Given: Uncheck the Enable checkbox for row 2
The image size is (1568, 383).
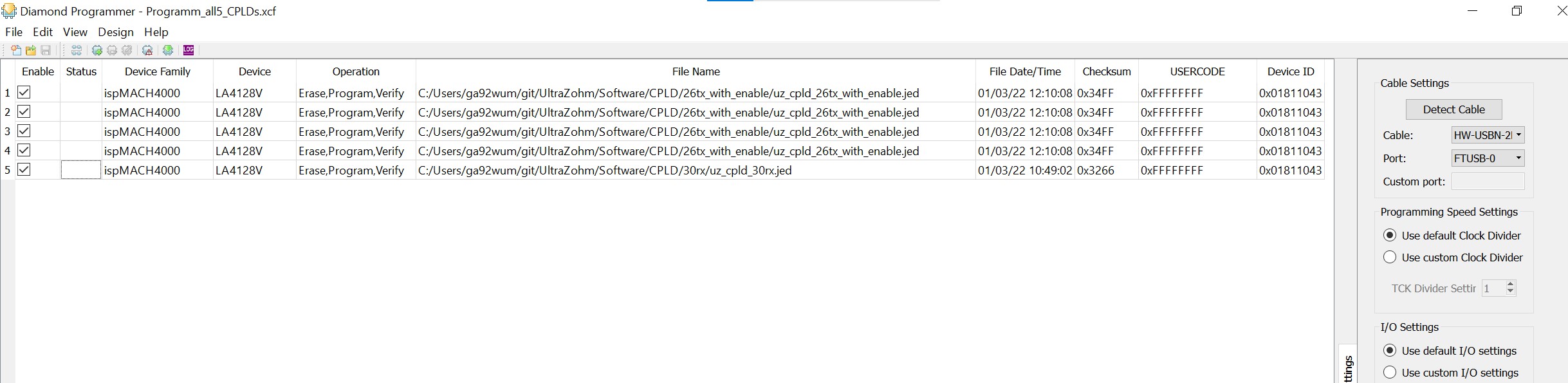Looking at the screenshot, I should click(24, 111).
